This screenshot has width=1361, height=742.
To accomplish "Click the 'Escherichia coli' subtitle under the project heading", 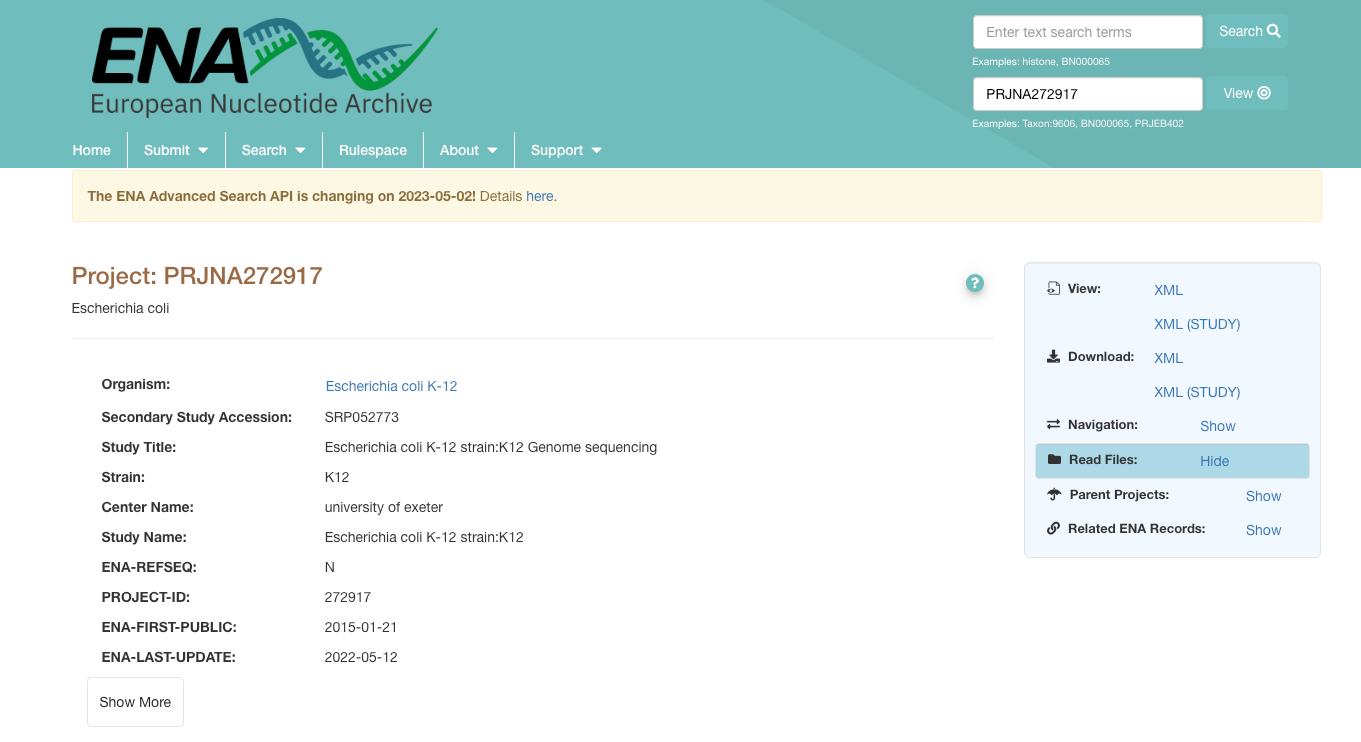I will (121, 308).
